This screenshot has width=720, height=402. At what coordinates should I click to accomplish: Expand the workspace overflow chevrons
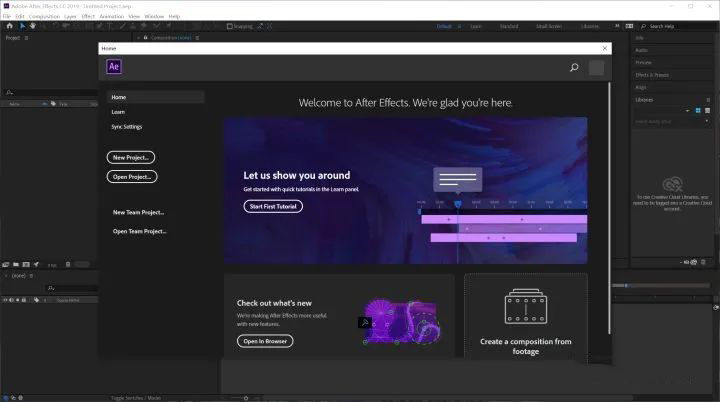(x=617, y=26)
